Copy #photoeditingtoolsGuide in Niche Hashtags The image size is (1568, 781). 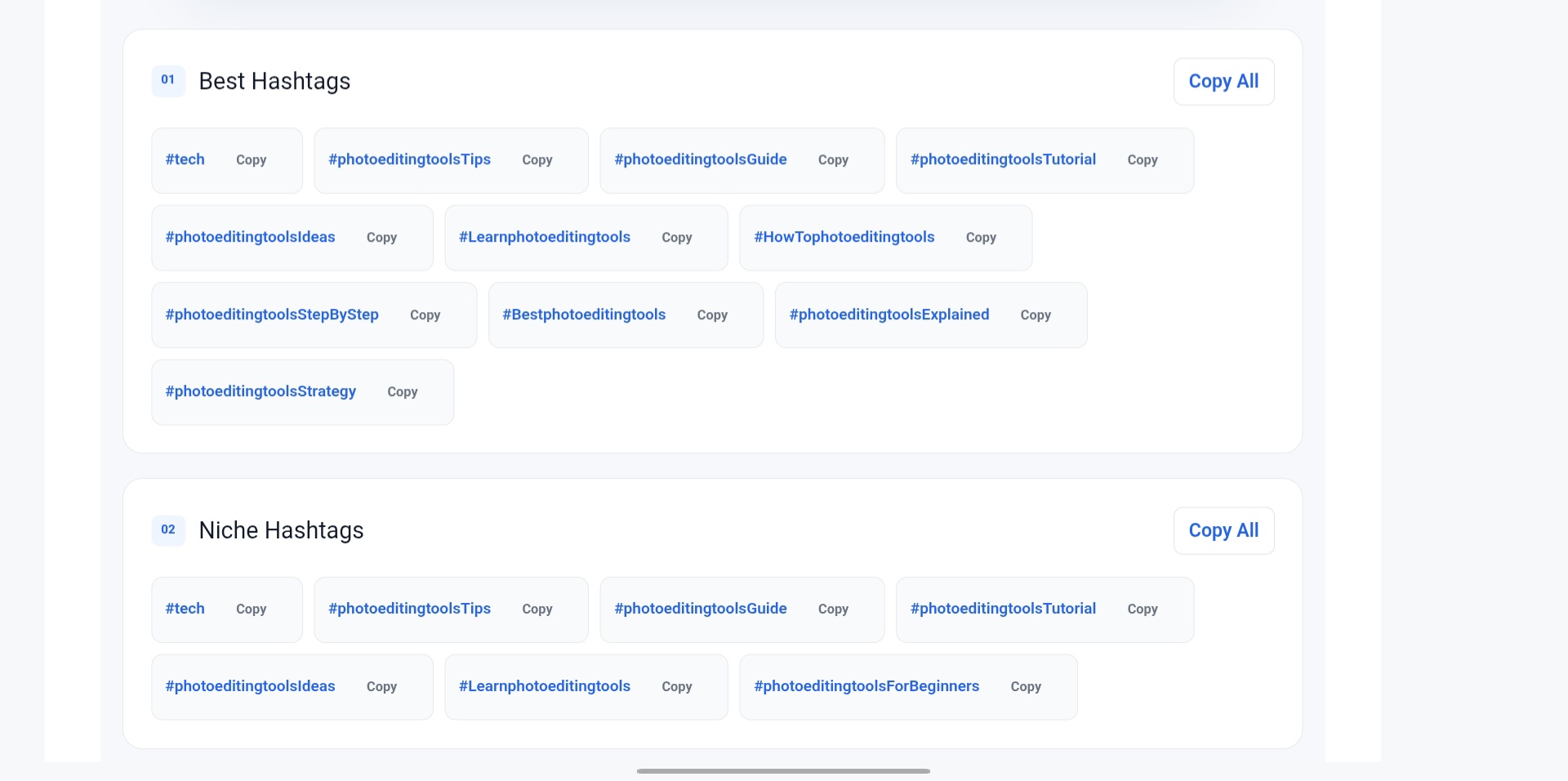tap(833, 609)
